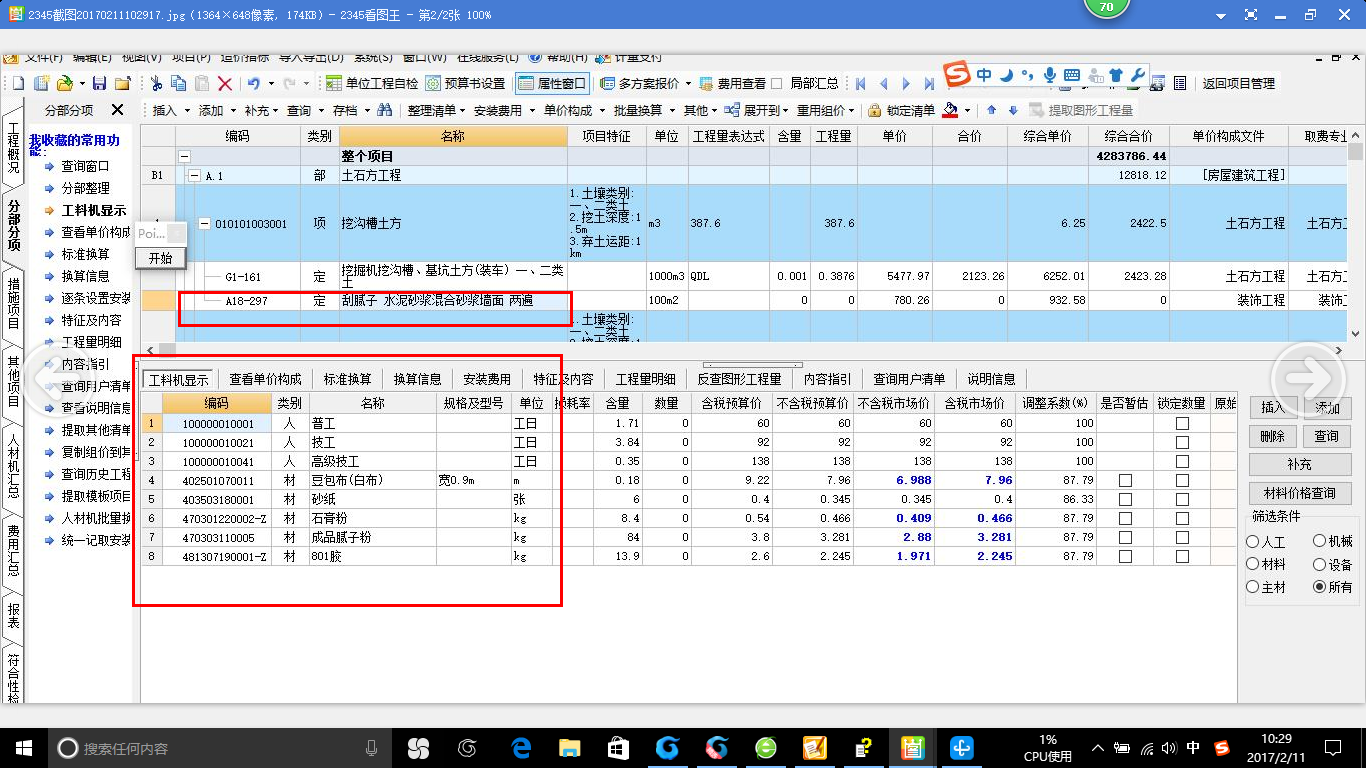Click the Windows Start button

coord(24,747)
